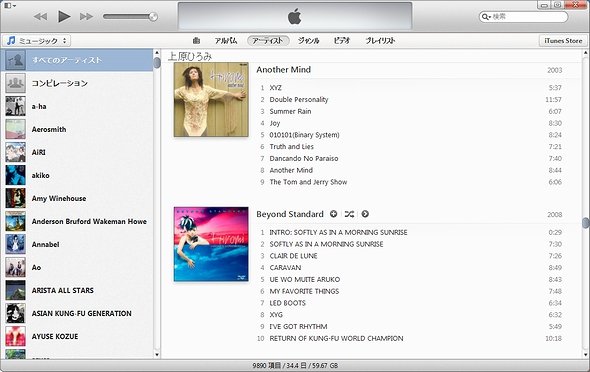Viewport: 590px width, 372px height.
Task: Select AIRI in the artist list
Action: (x=77, y=152)
